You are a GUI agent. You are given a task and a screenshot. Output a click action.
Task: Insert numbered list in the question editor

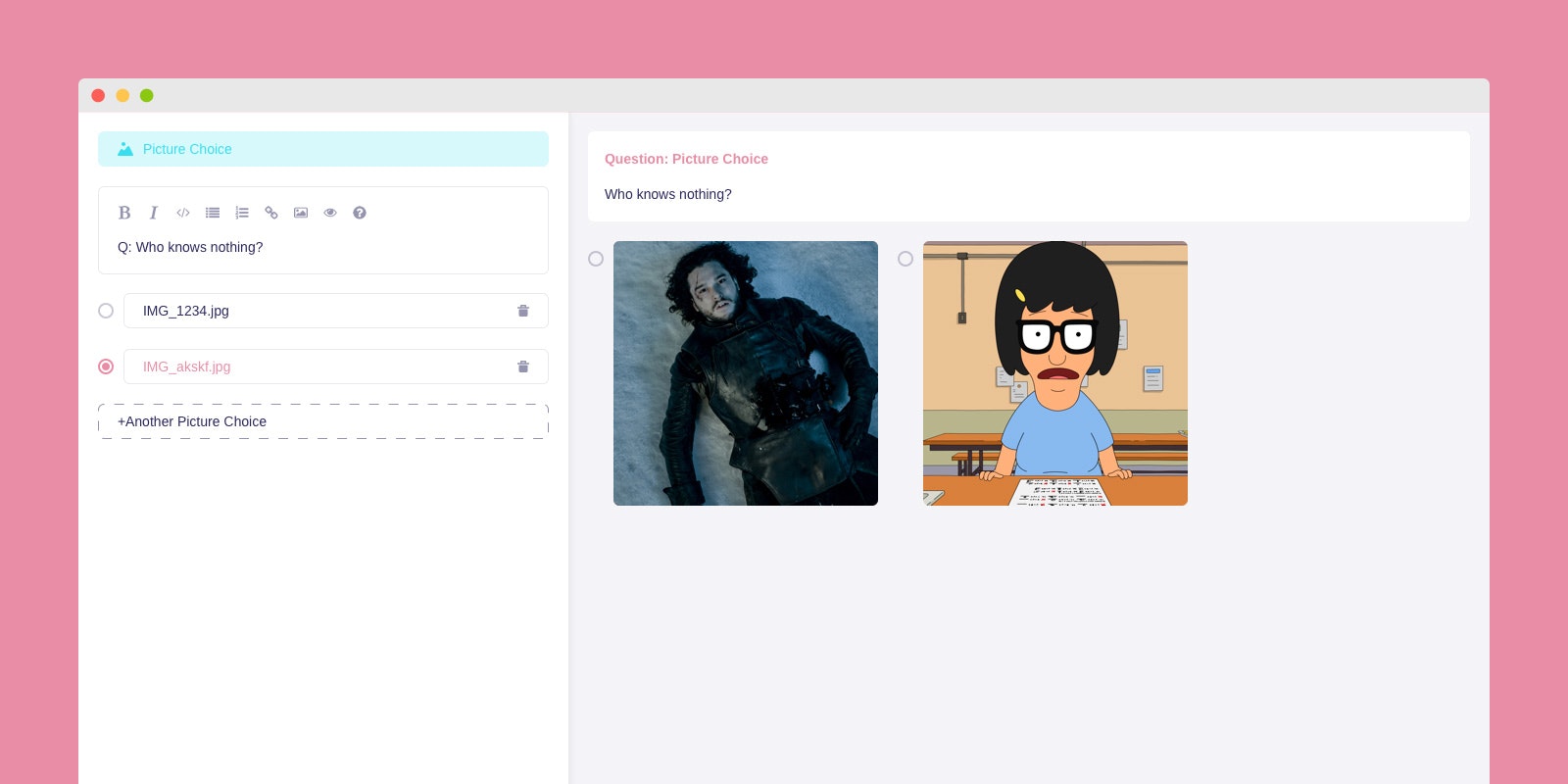coord(242,213)
